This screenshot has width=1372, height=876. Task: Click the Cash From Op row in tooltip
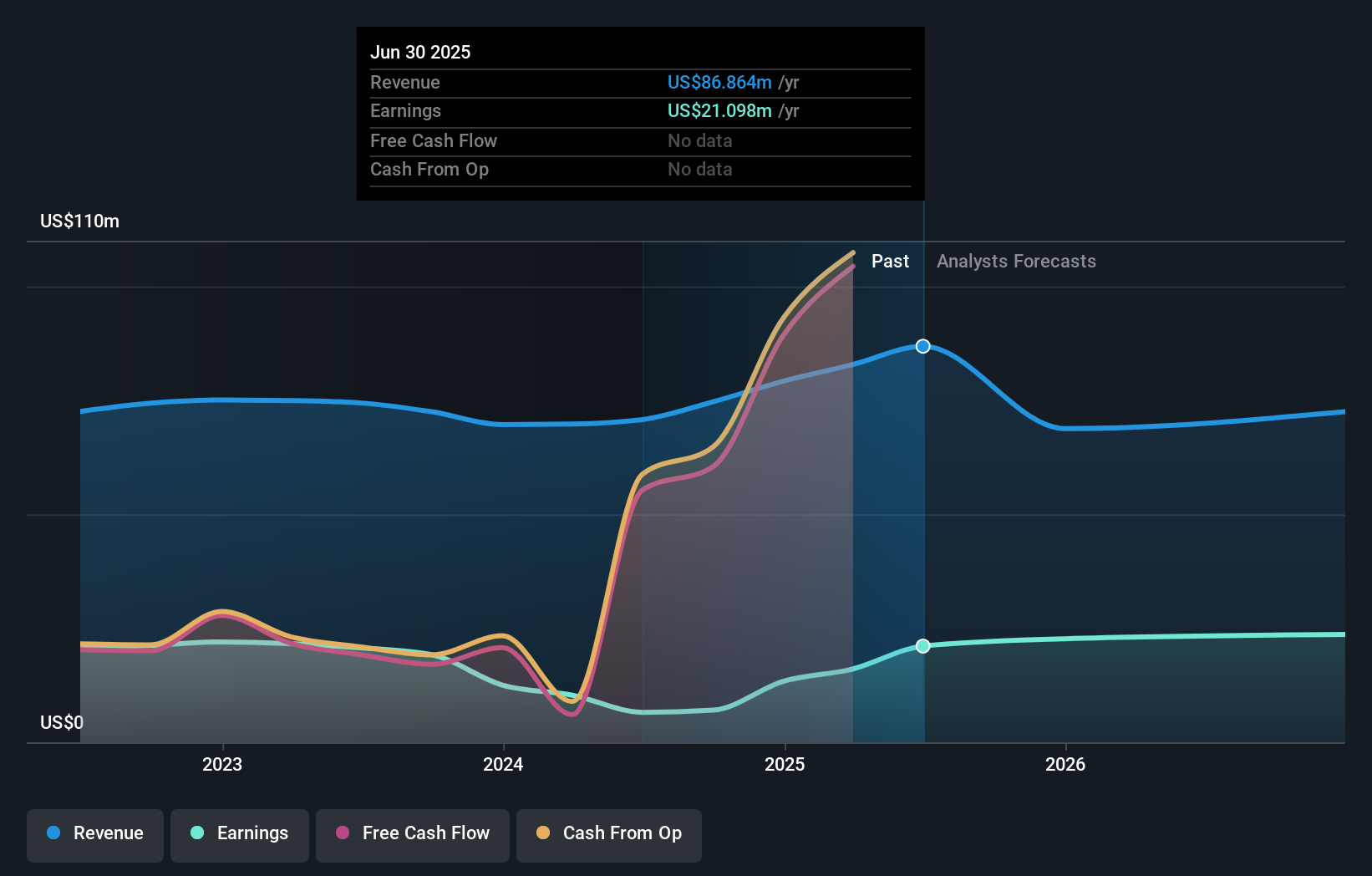click(640, 170)
